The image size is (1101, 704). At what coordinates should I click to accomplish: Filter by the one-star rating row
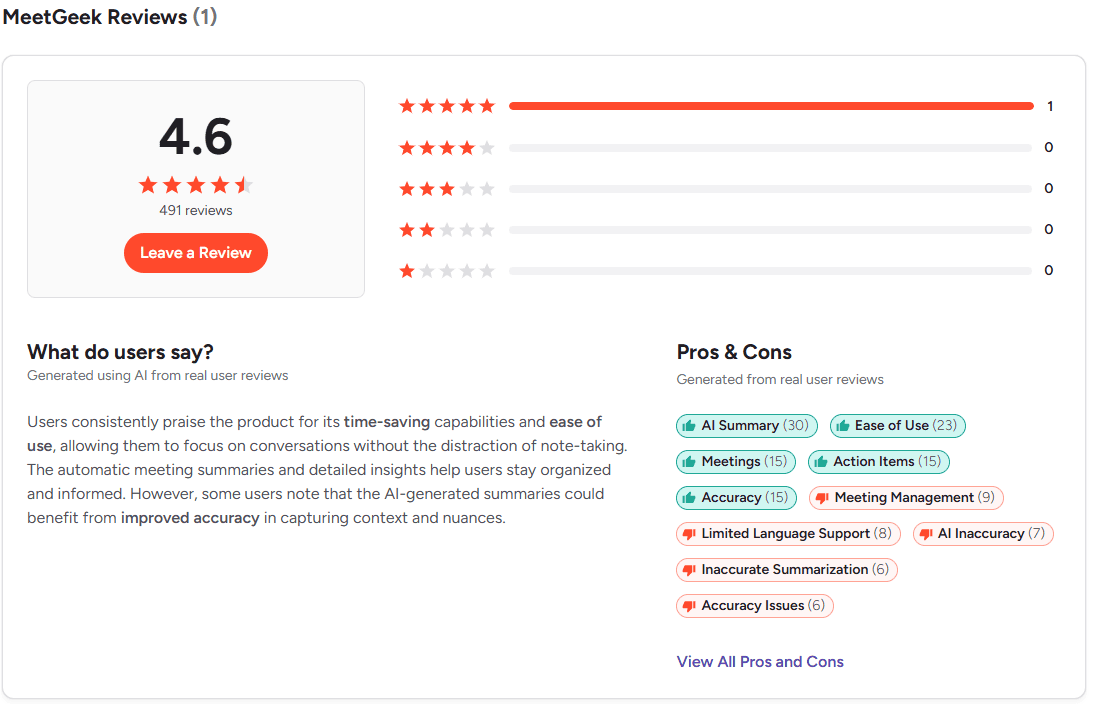(x=726, y=270)
